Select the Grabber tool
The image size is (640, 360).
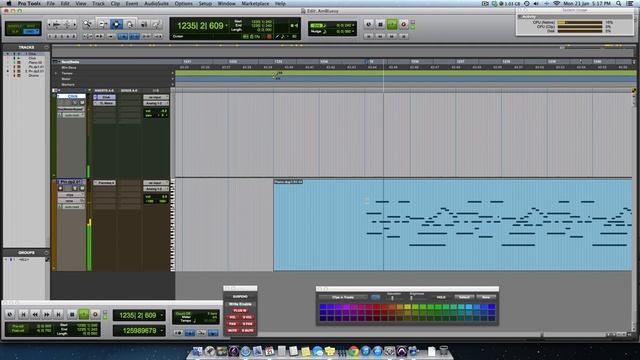(130, 24)
